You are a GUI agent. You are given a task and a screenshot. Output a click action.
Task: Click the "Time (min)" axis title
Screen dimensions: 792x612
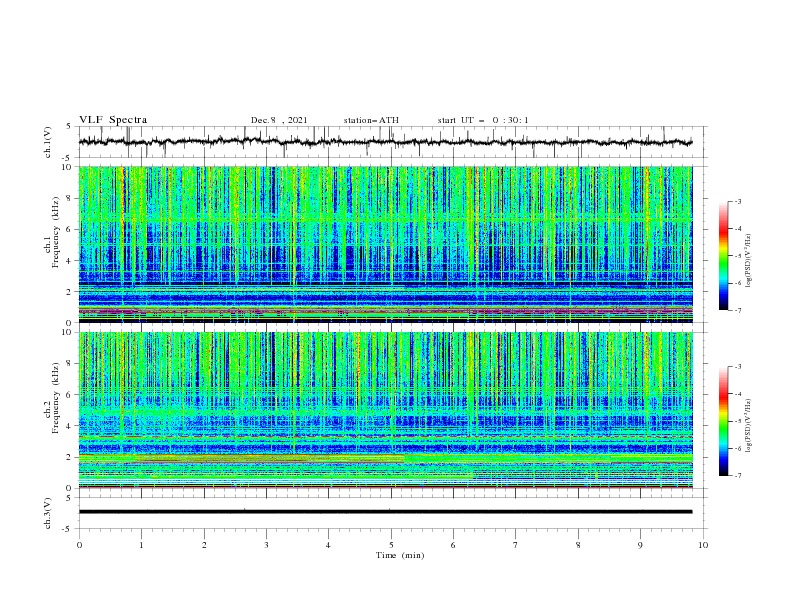(400, 555)
